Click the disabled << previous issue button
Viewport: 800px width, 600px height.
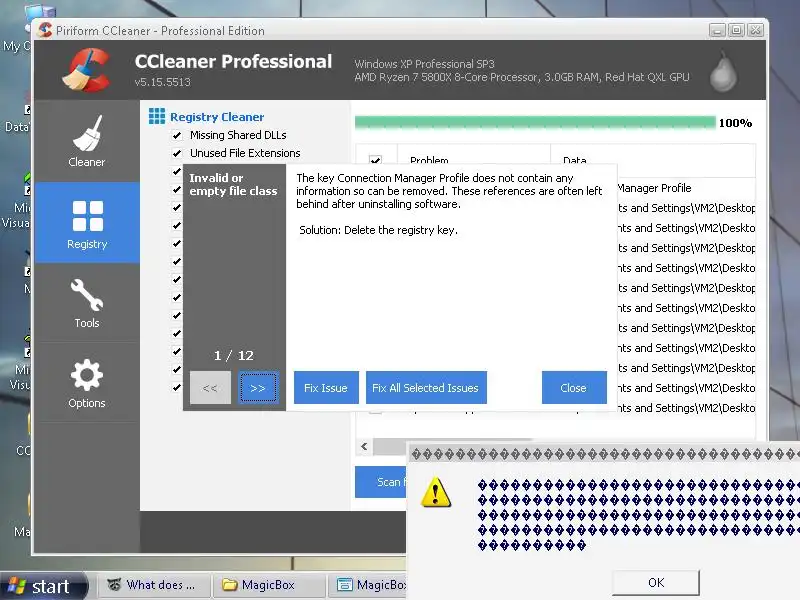[210, 388]
